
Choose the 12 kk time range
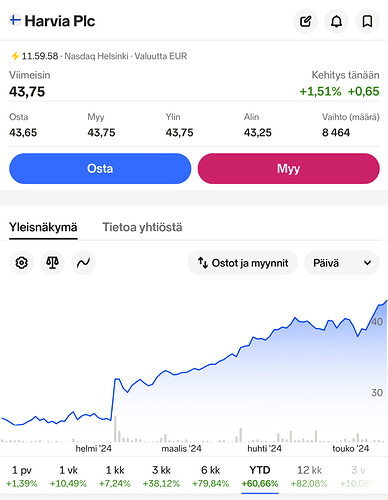309,476
